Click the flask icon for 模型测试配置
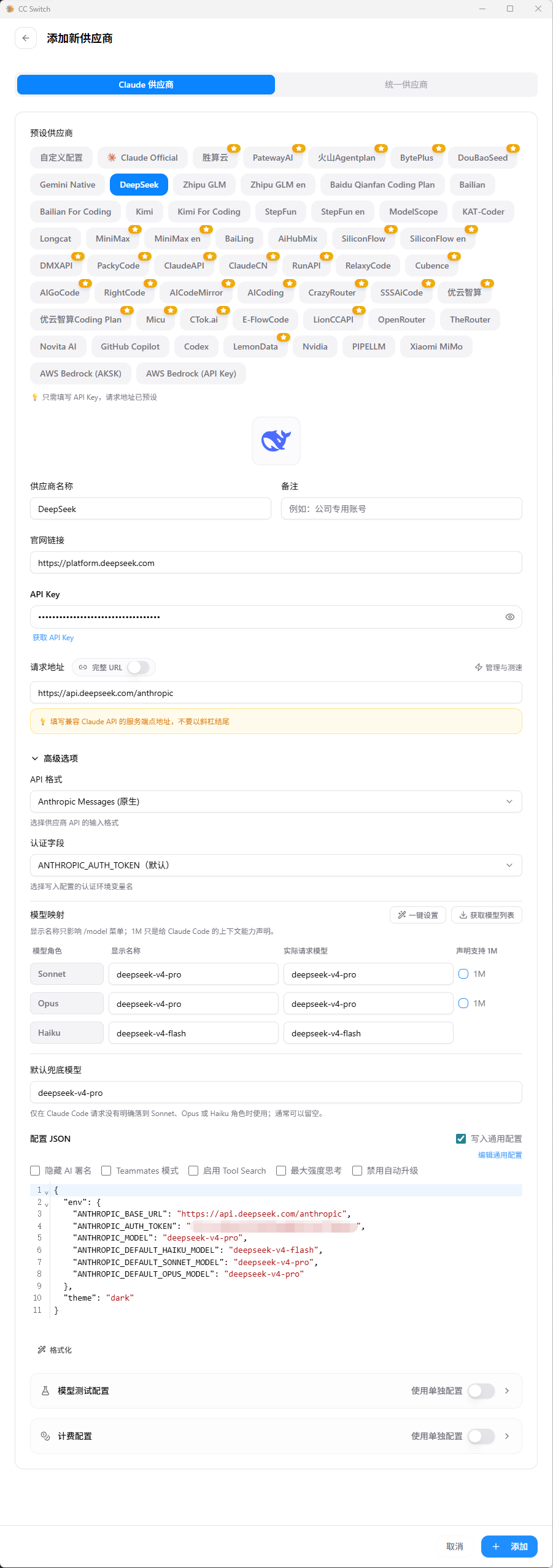553x1568 pixels. pos(45,1391)
